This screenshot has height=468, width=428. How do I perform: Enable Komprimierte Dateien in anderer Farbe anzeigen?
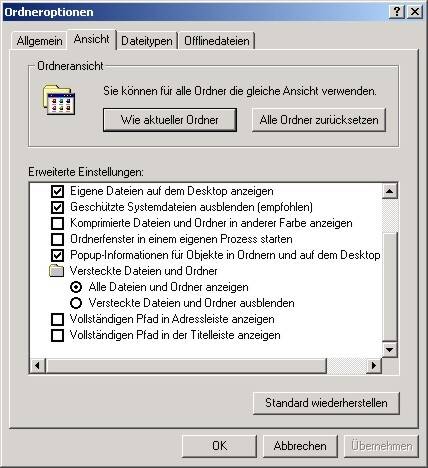coord(57,223)
